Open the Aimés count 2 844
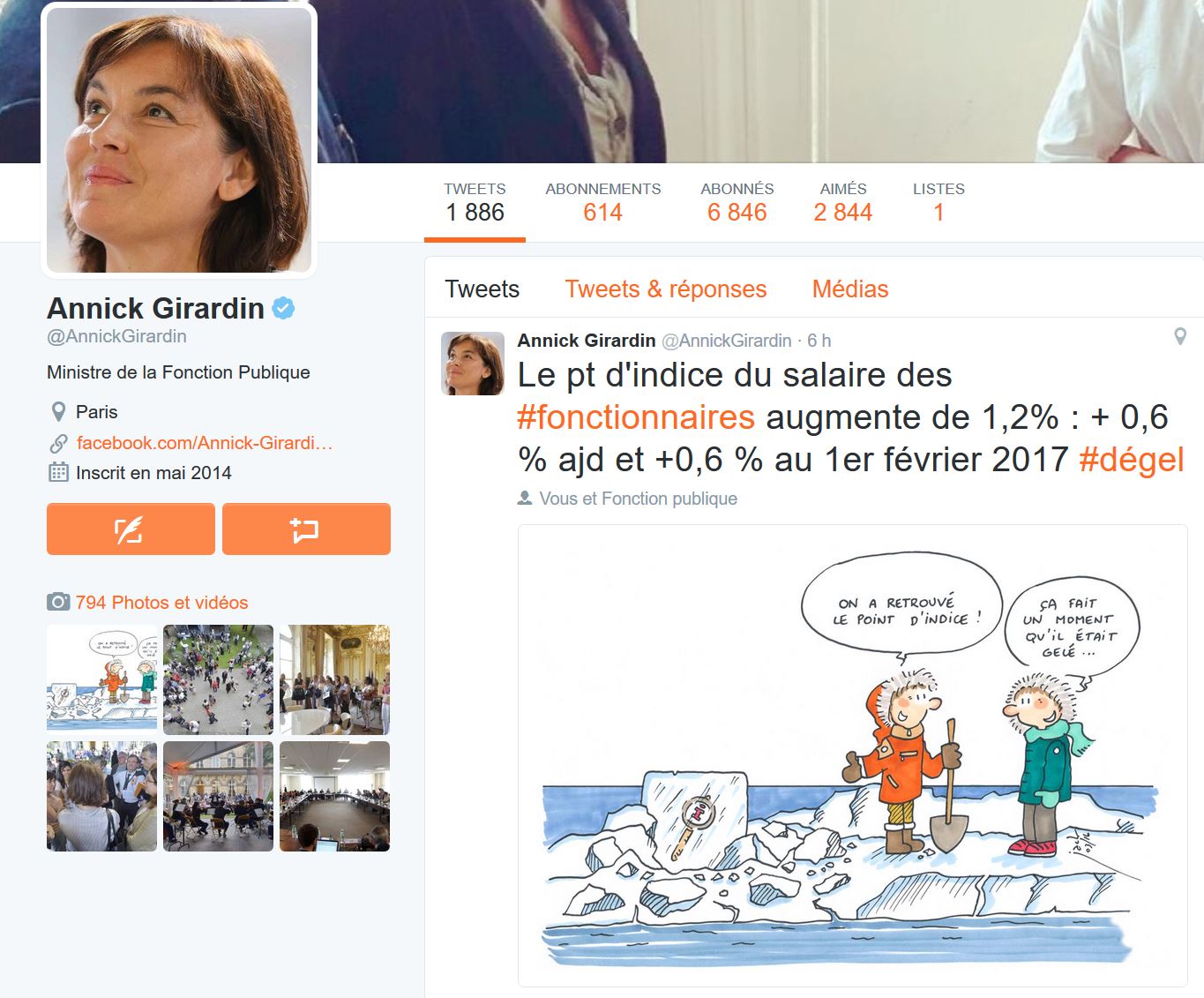The image size is (1204, 998). (843, 213)
